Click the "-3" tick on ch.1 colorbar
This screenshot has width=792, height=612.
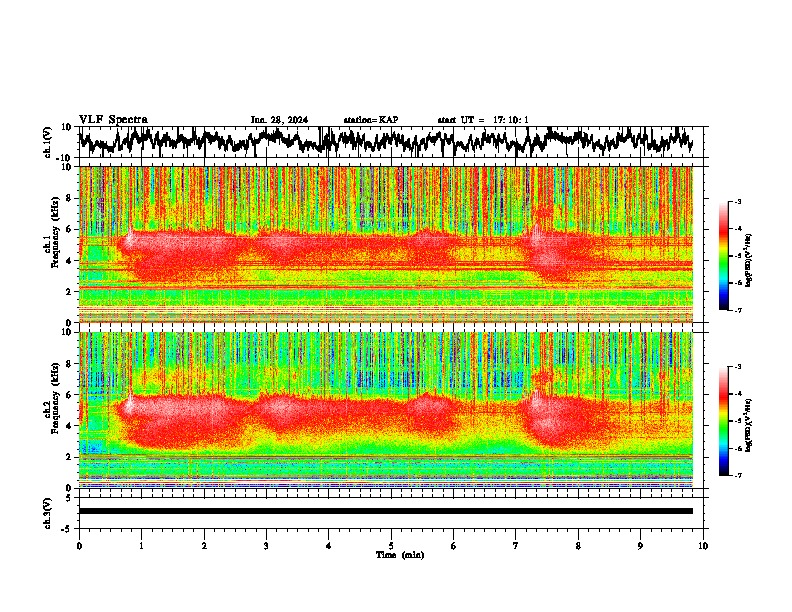(737, 201)
